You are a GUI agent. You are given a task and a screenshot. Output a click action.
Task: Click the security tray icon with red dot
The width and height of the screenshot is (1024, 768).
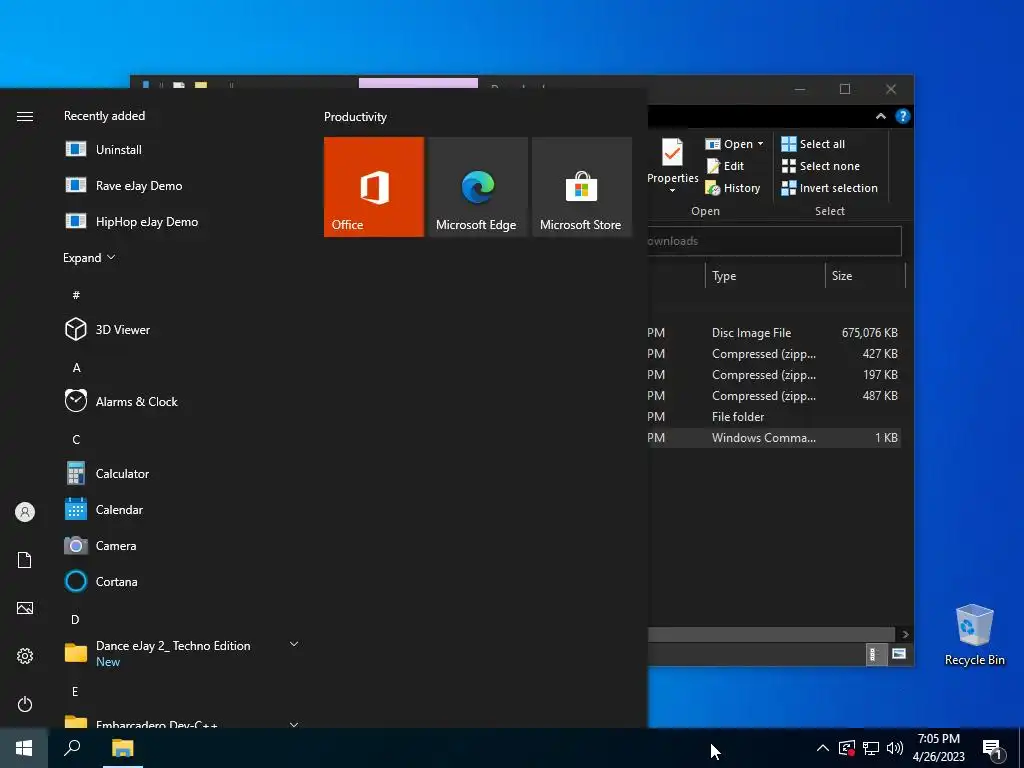[x=847, y=748]
